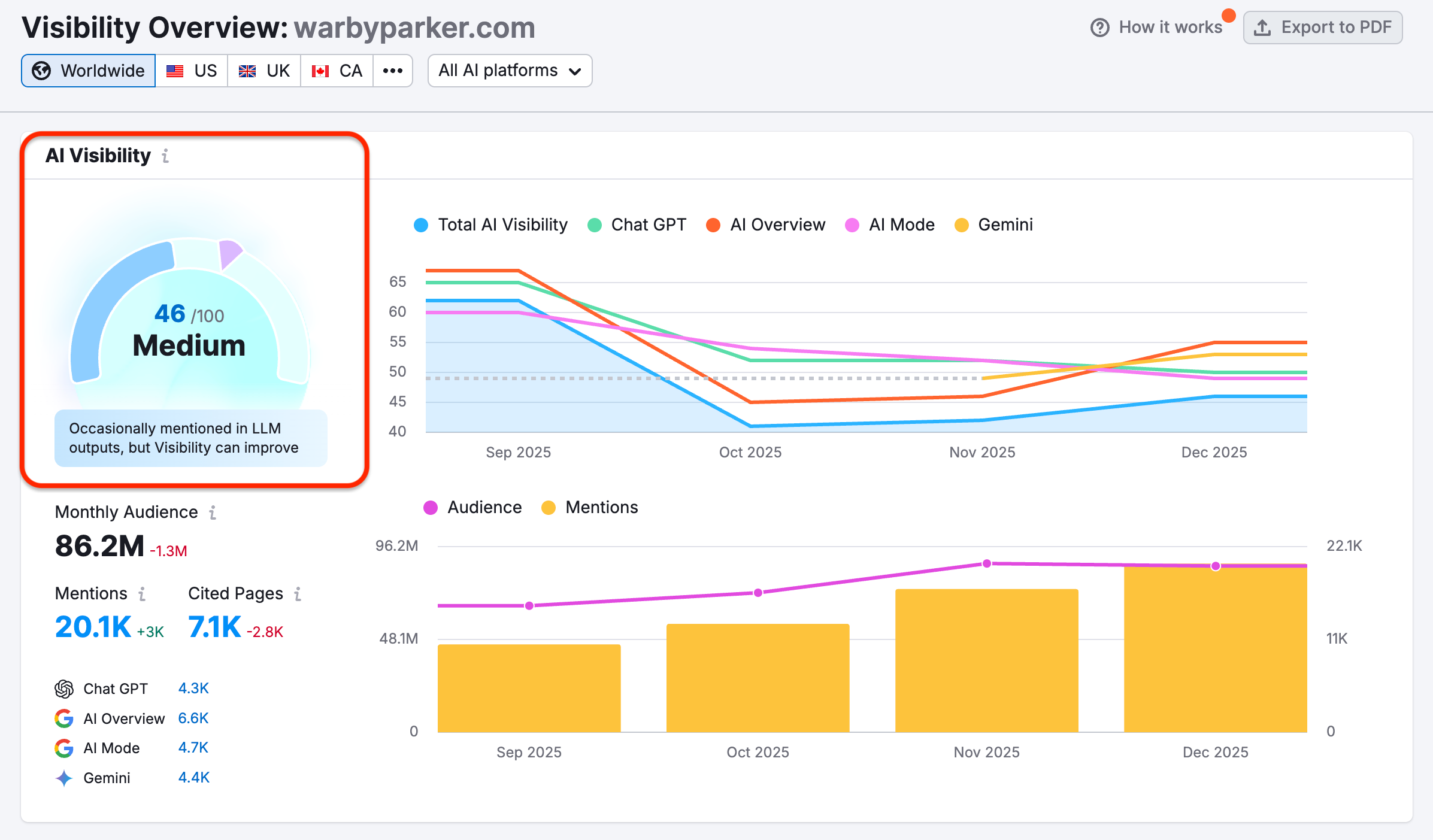Viewport: 1433px width, 840px height.
Task: Open the 20.1K mentions link
Action: [93, 627]
